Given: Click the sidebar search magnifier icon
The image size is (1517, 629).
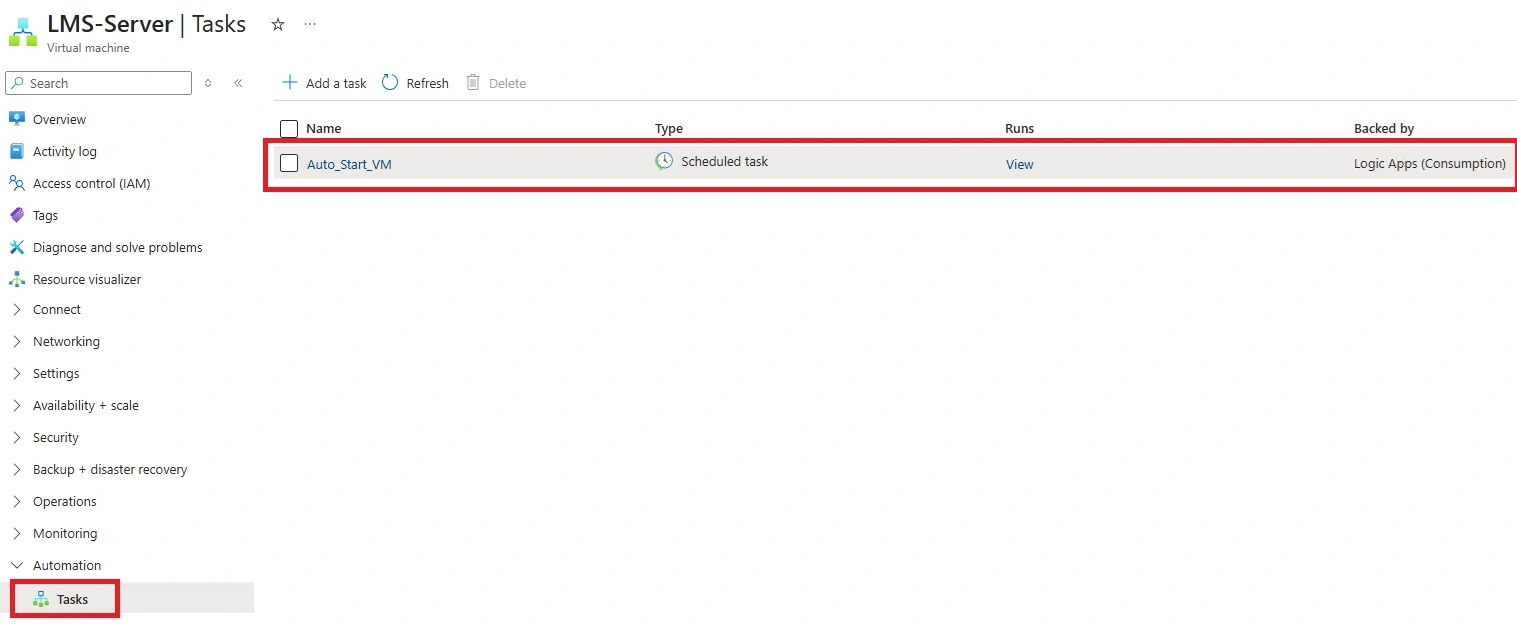Looking at the screenshot, I should pos(18,83).
